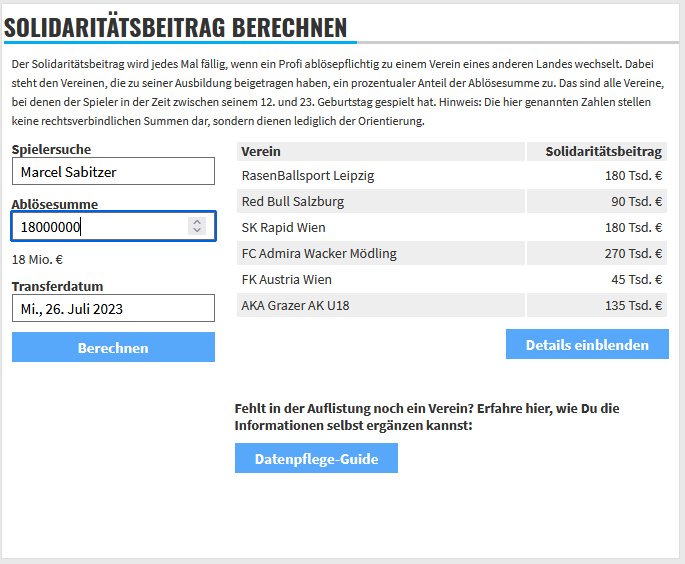Click the 180 Tsd. € value for Rapid Wien
The width and height of the screenshot is (685, 564).
tap(633, 228)
